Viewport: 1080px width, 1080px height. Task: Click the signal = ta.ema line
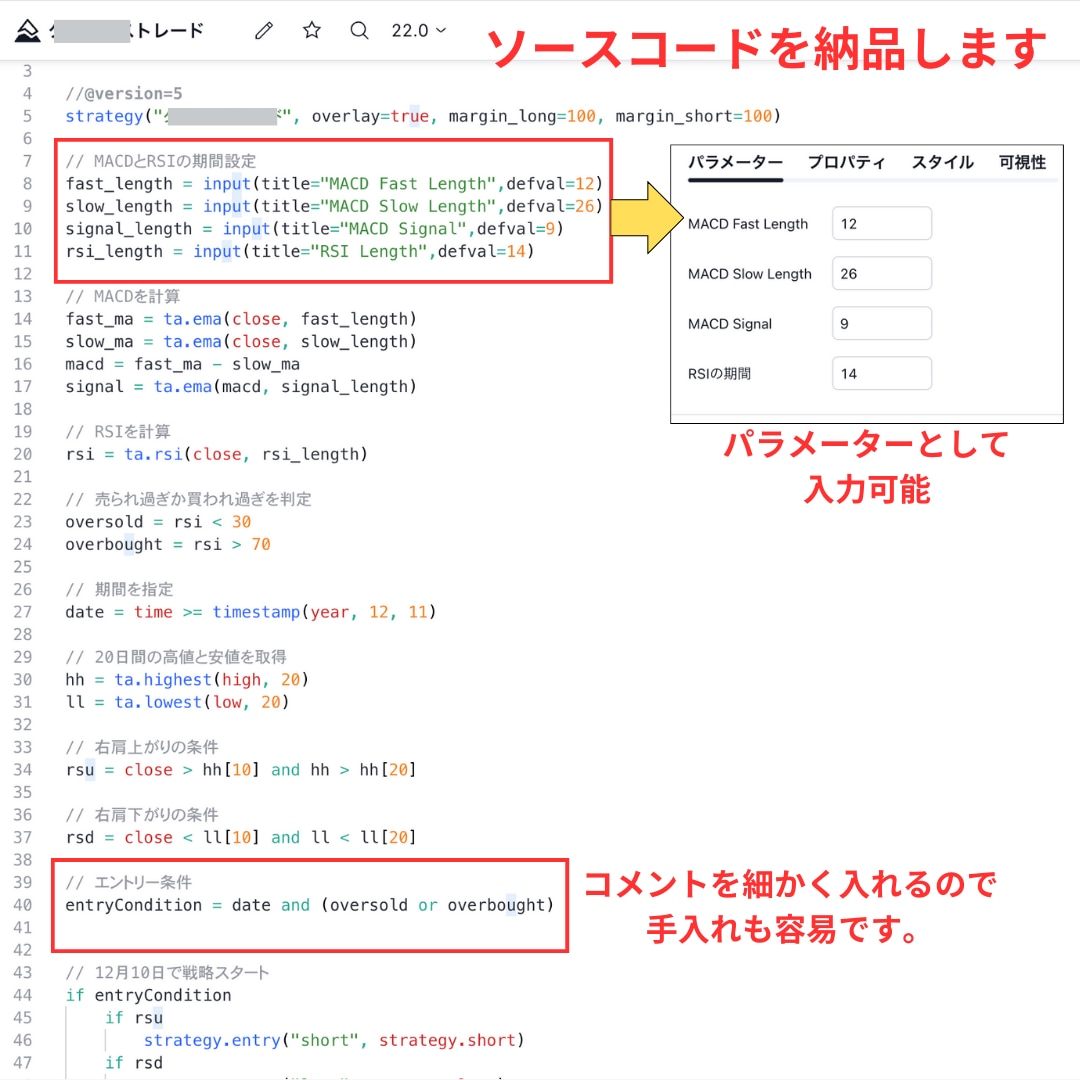point(241,387)
